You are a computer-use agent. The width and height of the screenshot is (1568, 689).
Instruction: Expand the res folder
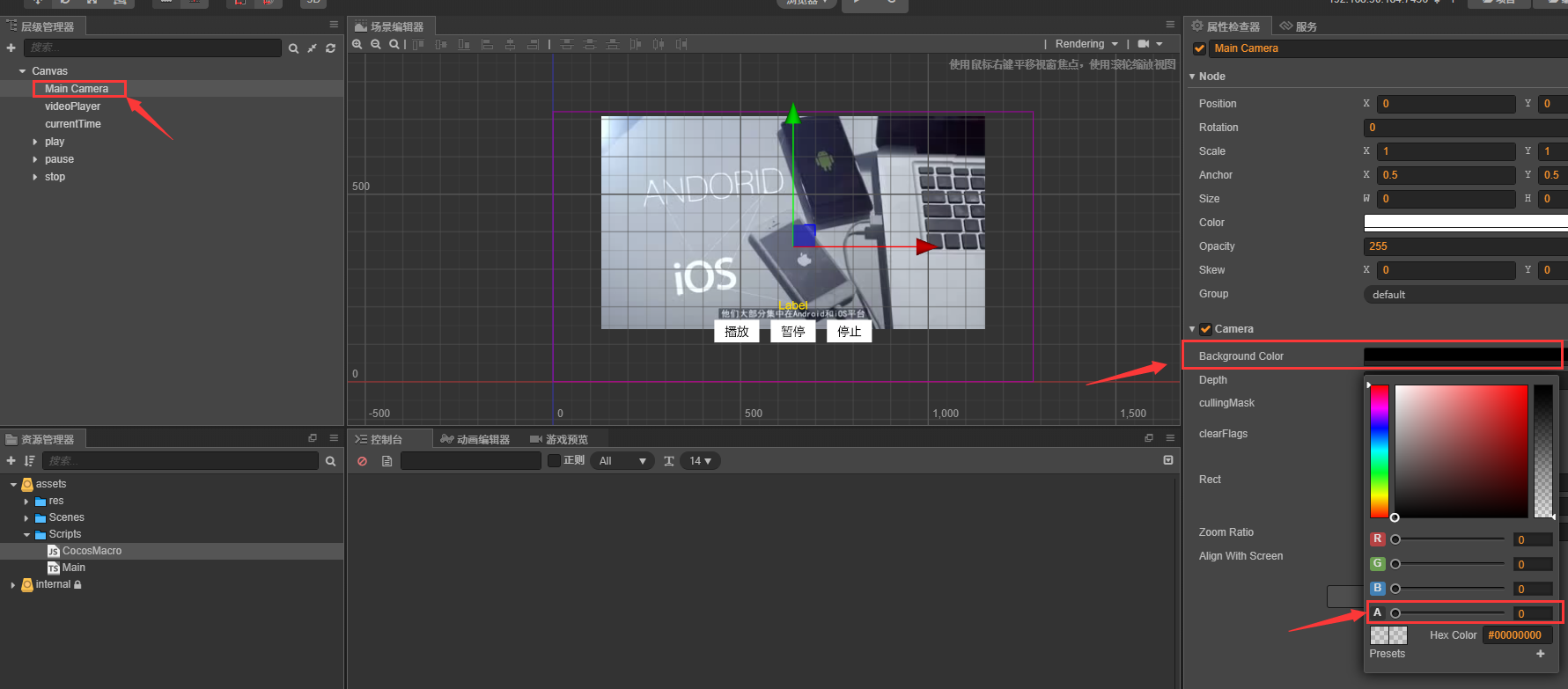coord(26,502)
